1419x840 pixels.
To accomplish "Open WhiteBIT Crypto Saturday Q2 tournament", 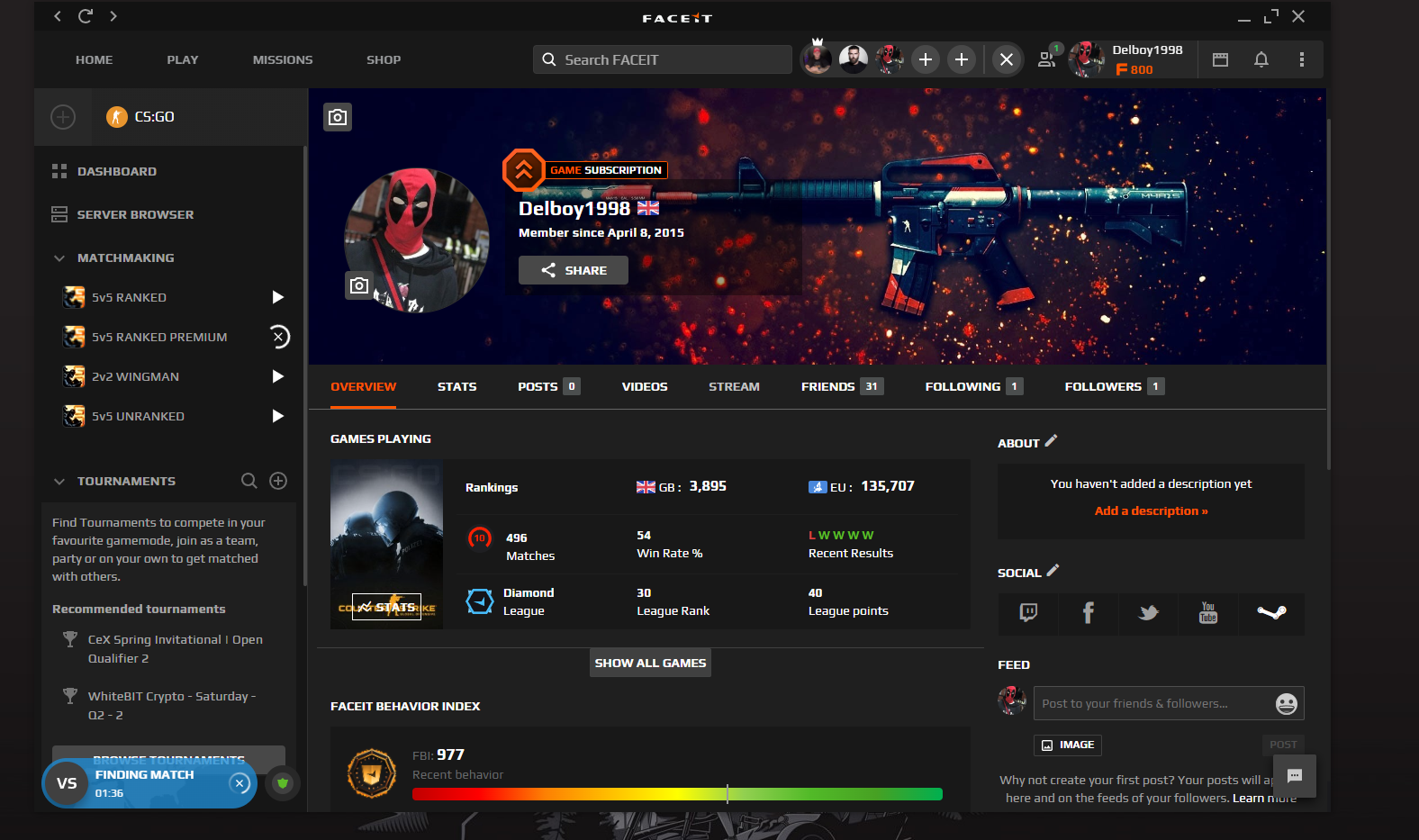I will coord(171,706).
